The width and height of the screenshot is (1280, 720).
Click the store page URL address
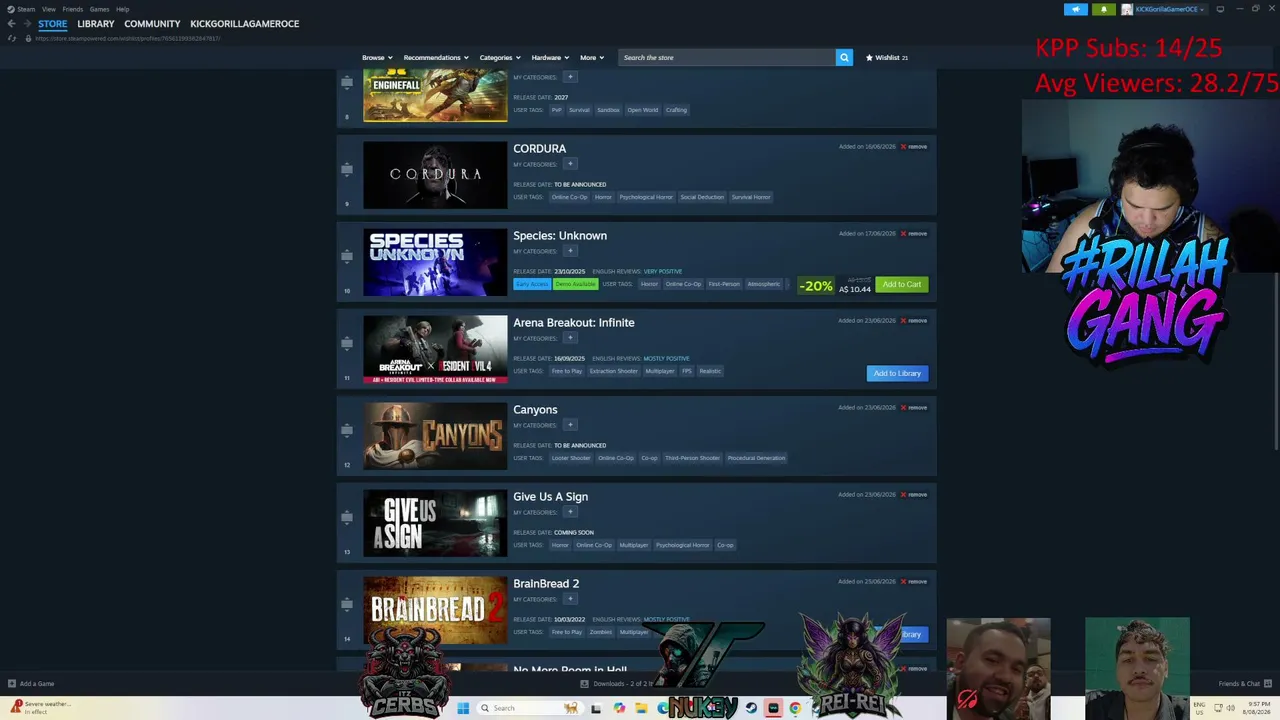pos(128,39)
